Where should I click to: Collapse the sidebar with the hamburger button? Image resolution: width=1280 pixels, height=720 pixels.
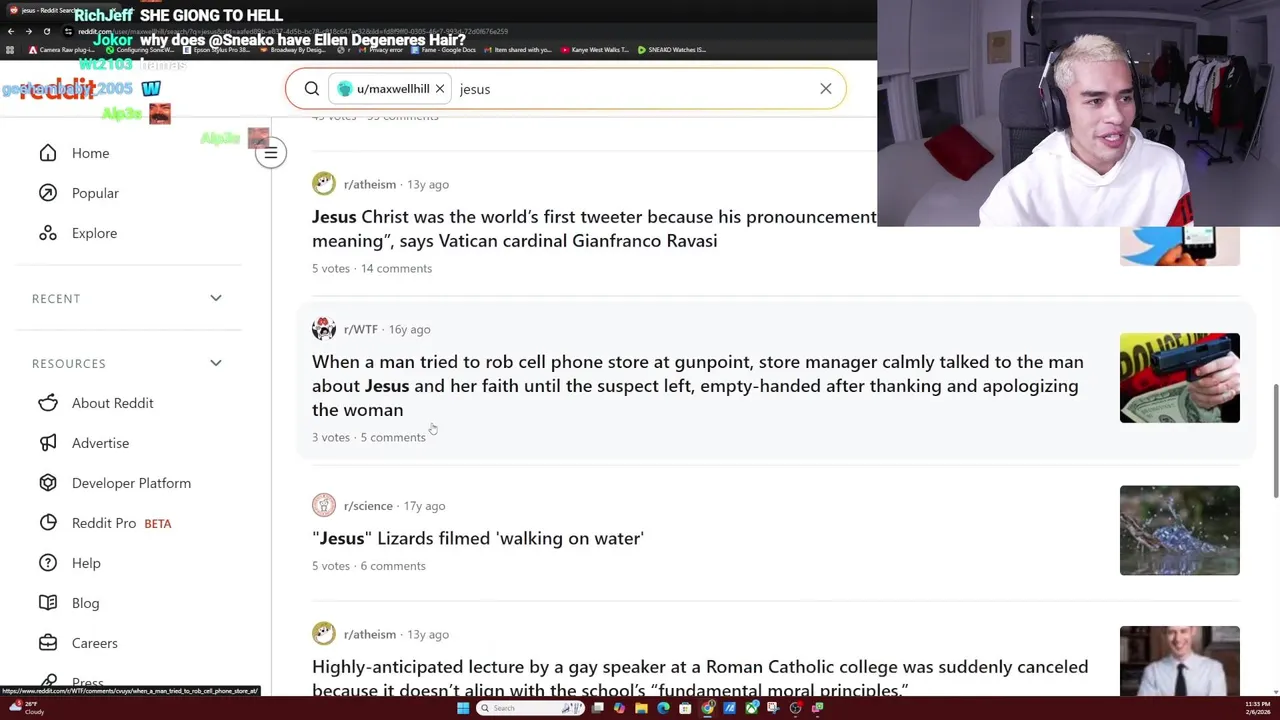pyautogui.click(x=270, y=153)
